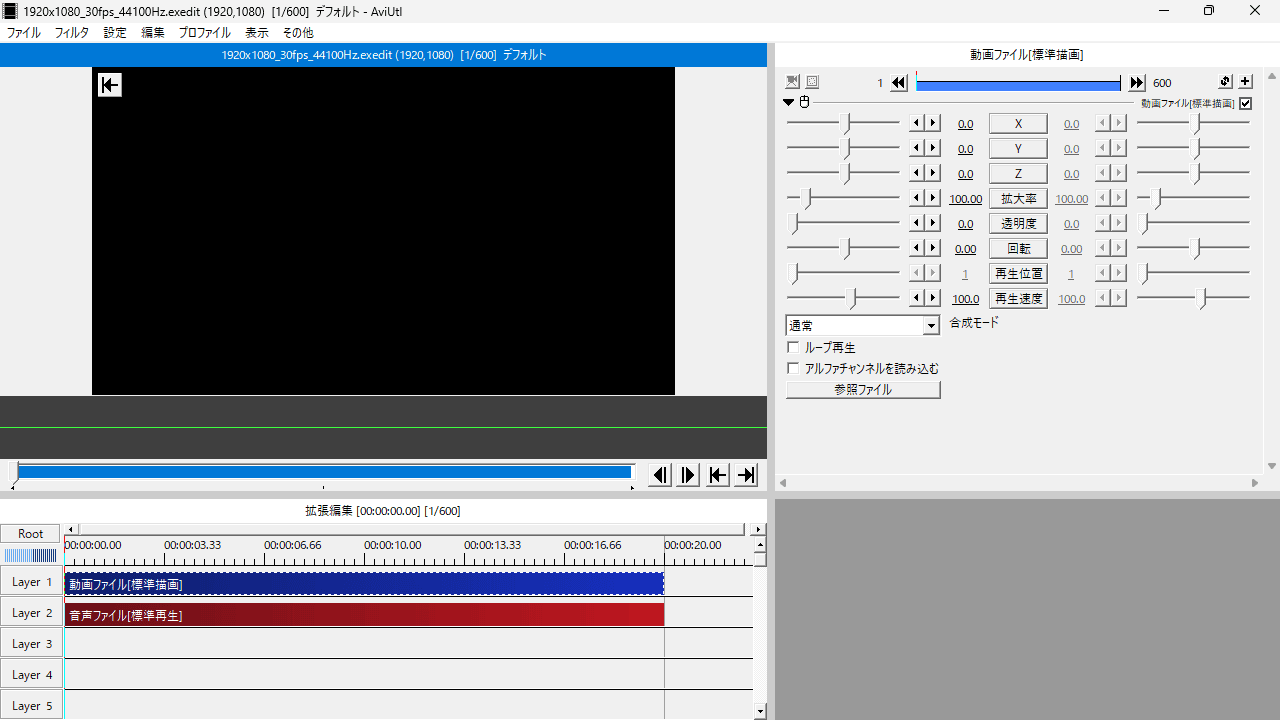Increase 透明度 value with right stepper arrow
Screen dimensions: 1280x720
click(x=932, y=223)
